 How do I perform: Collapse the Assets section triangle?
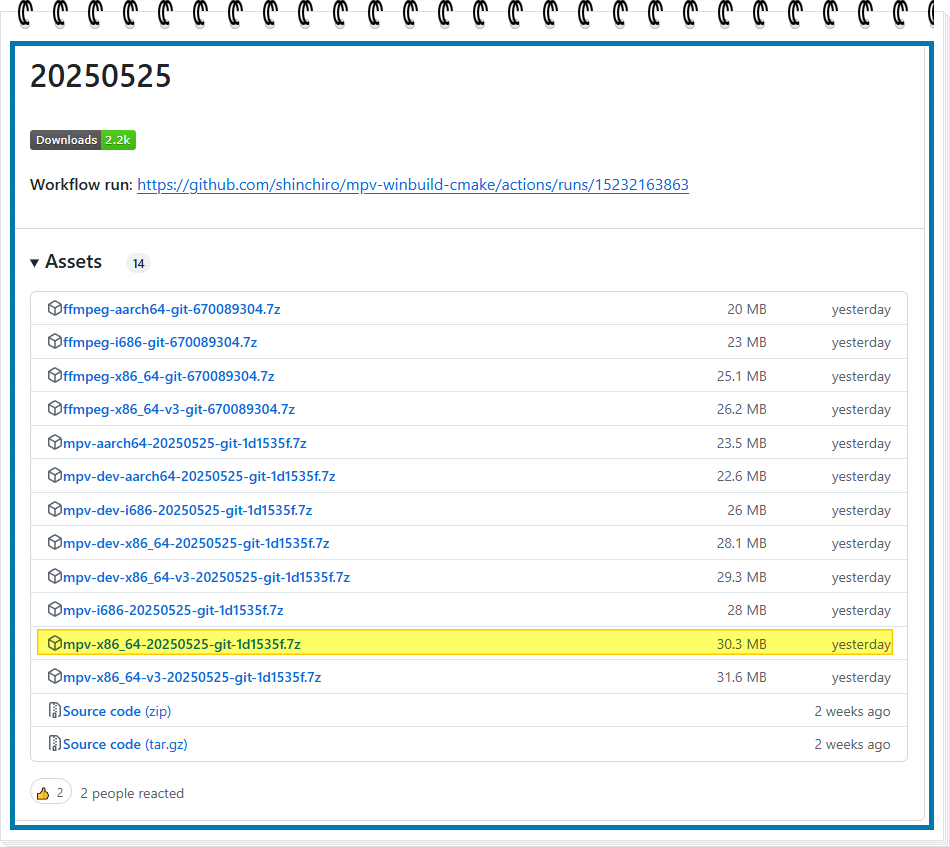(35, 262)
